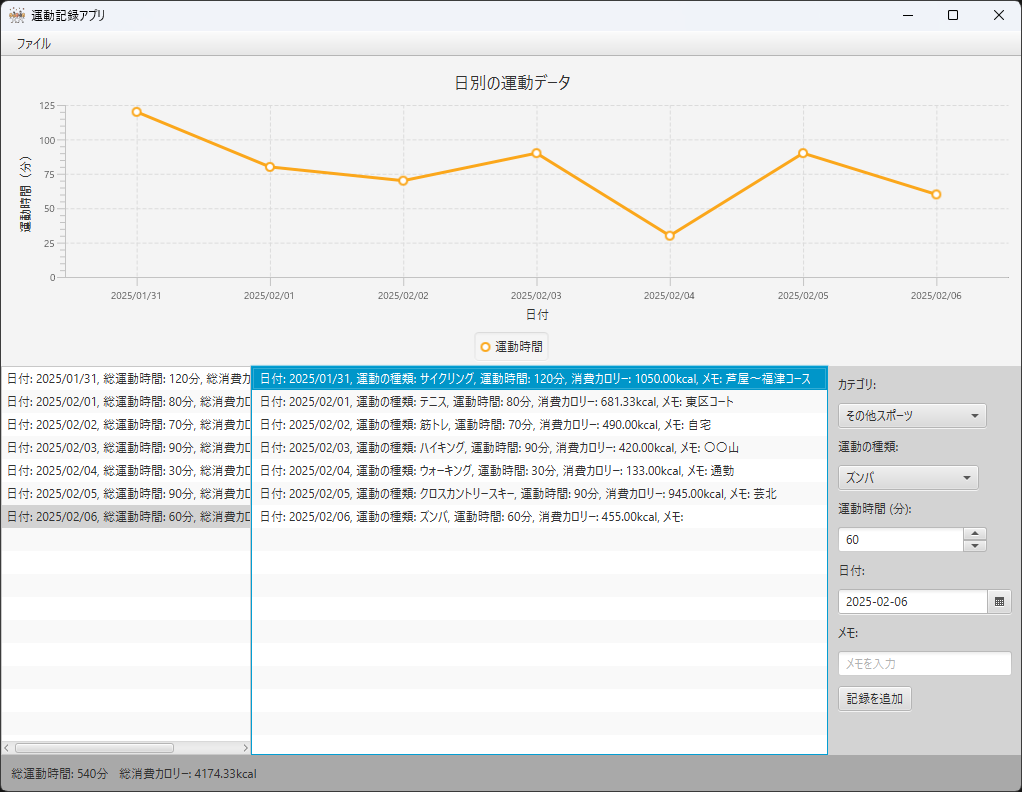Expand the カテゴリ dropdown showing その他スポーツ

[x=911, y=416]
